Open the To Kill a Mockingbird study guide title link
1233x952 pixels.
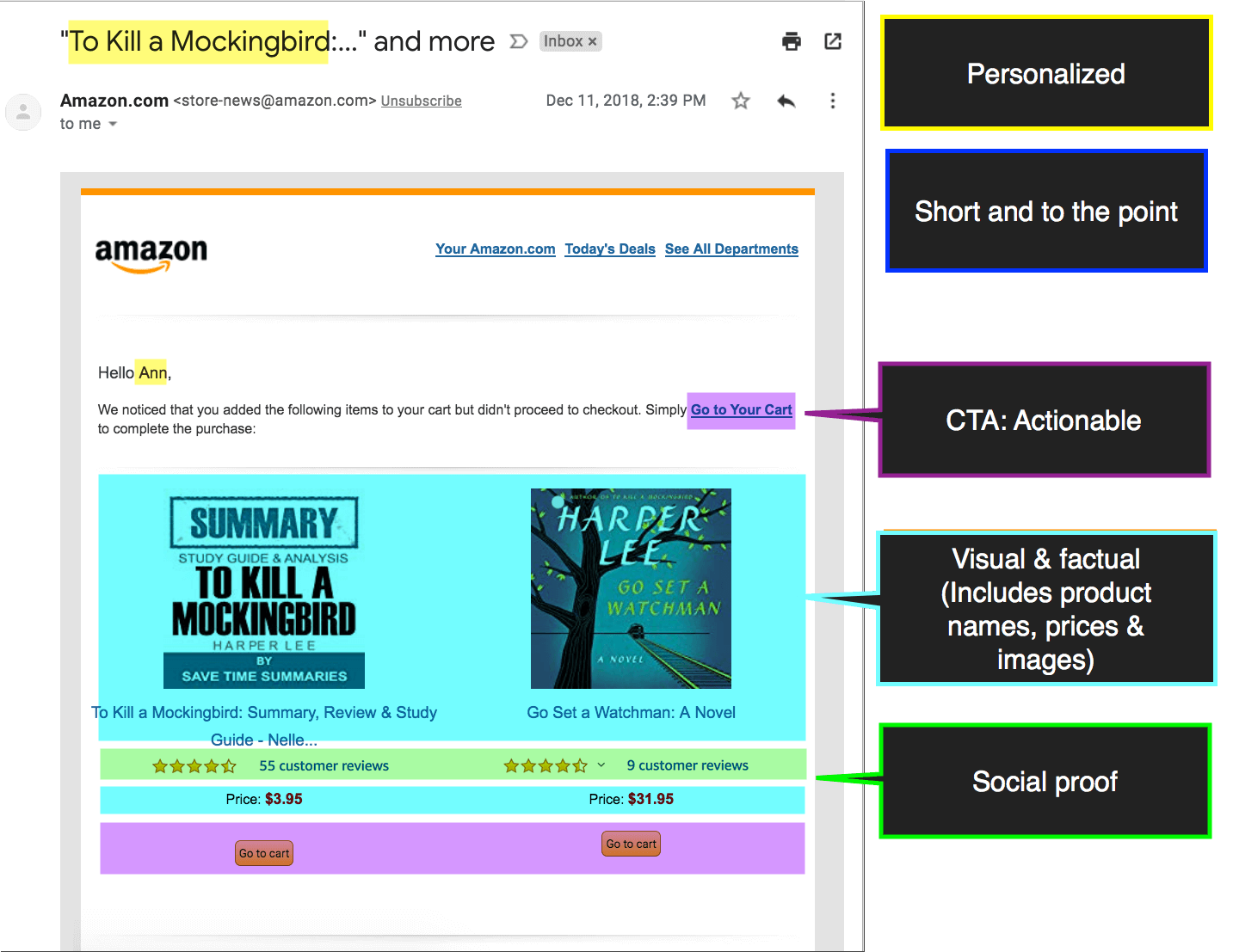click(264, 726)
